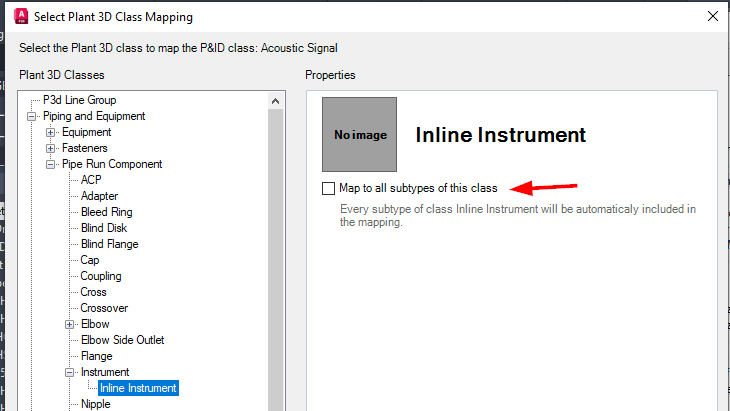Screen dimensions: 730x411
Task: Collapse the Piping and Equipment node
Action: point(34,116)
